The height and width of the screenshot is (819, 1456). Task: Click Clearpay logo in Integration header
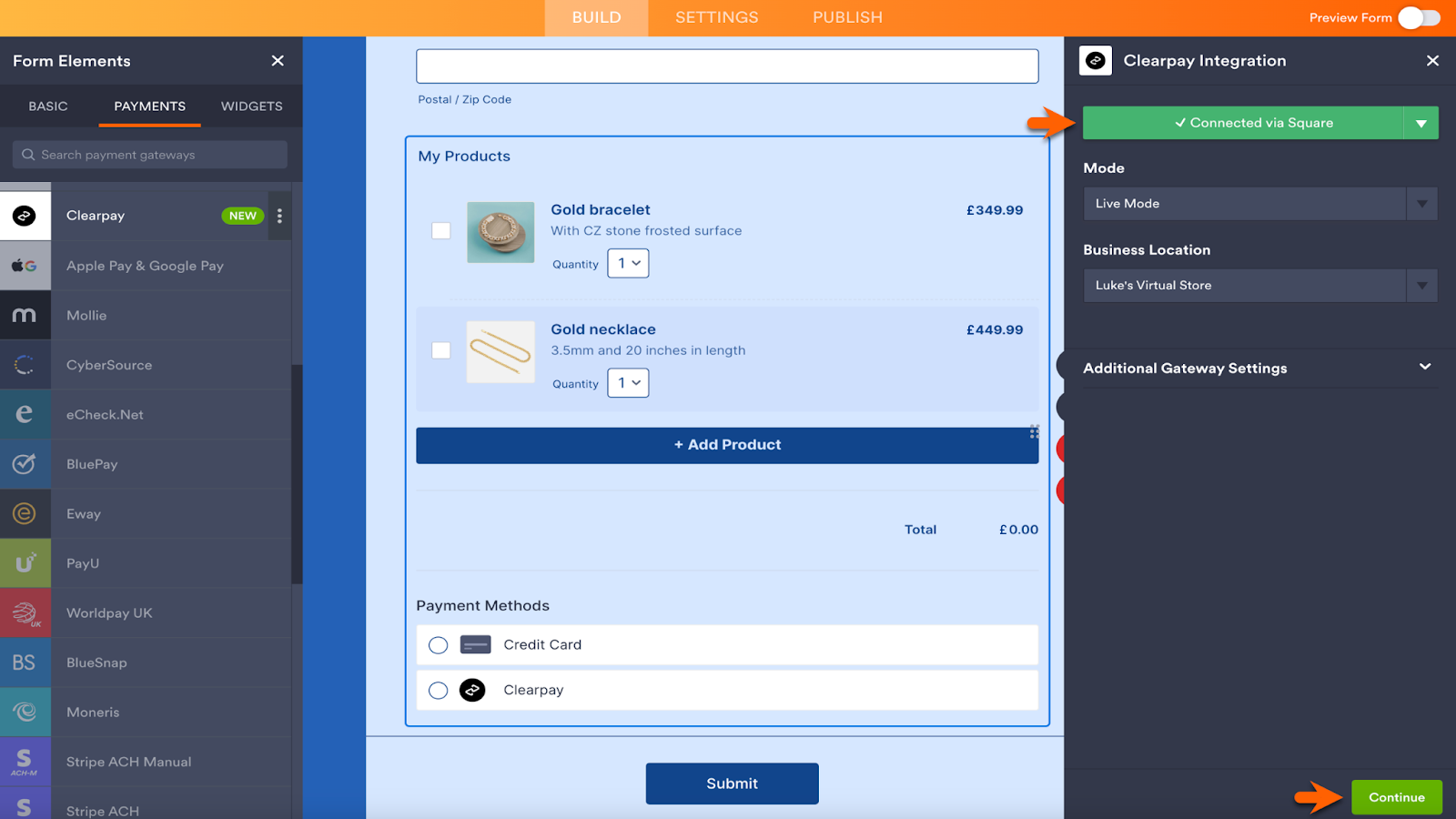1096,61
